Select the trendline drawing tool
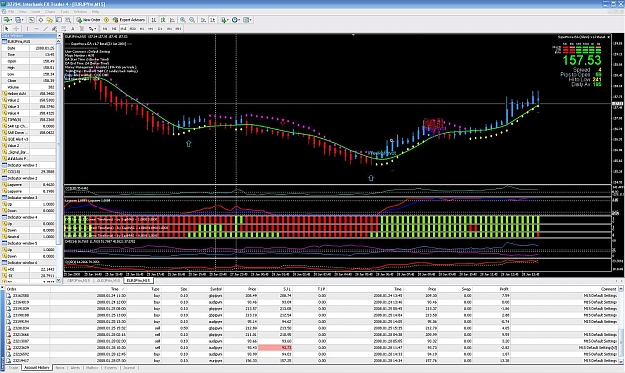625x373 pixels. coord(45,29)
